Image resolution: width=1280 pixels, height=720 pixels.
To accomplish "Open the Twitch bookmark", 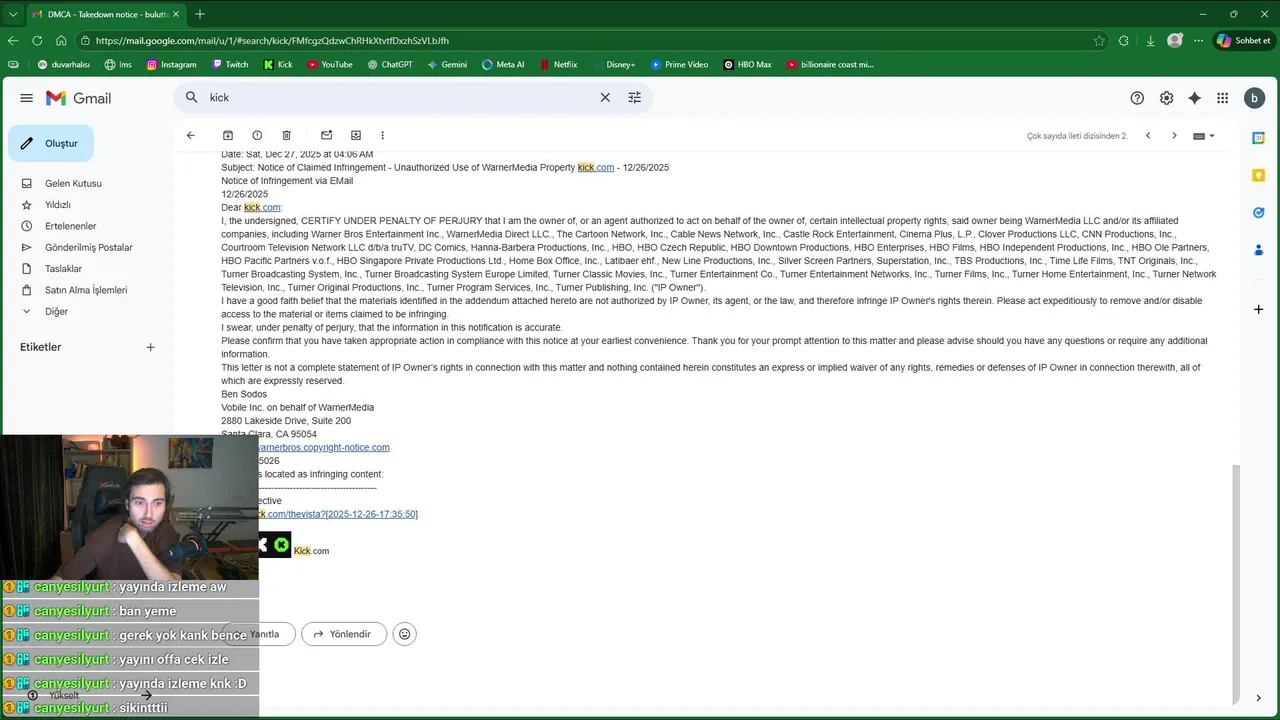I will (230, 64).
